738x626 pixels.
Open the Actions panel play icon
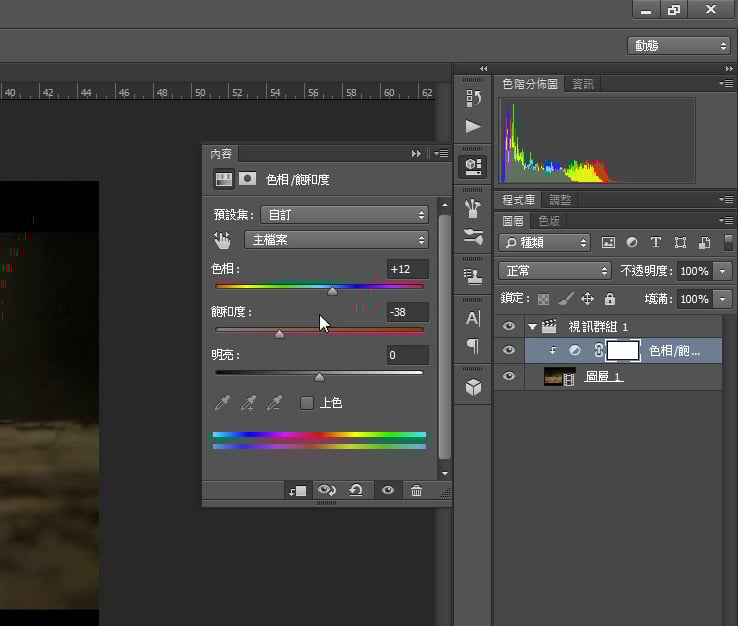473,127
